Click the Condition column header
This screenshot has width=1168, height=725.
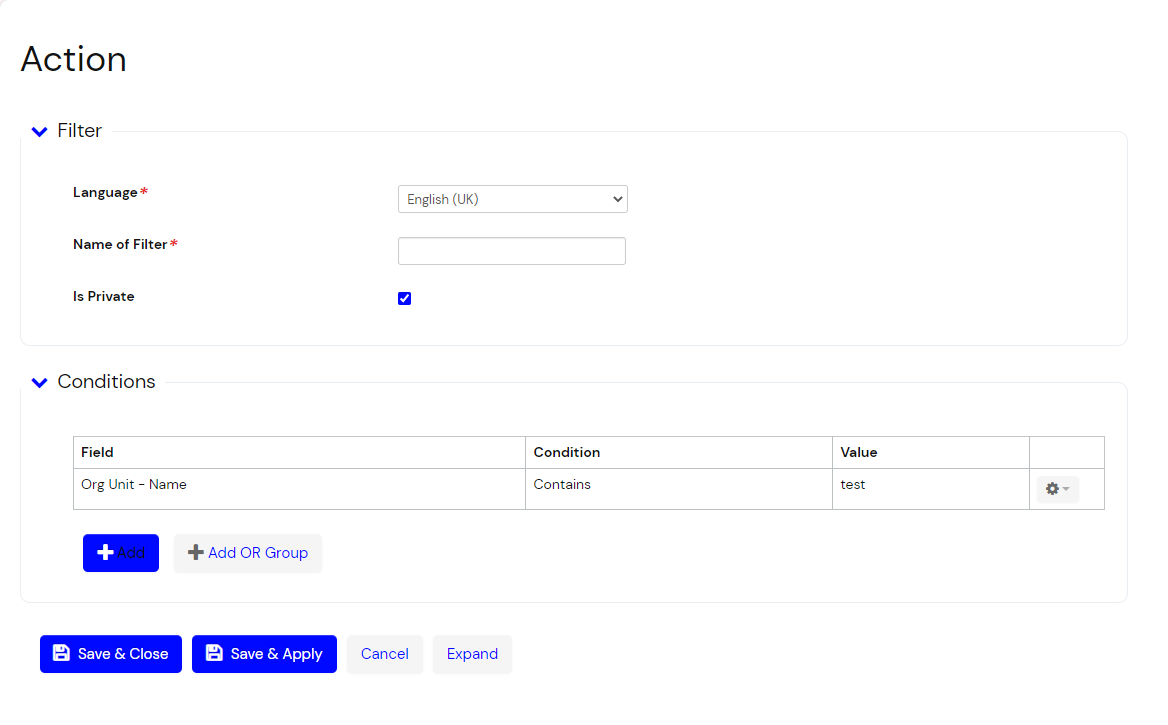567,452
